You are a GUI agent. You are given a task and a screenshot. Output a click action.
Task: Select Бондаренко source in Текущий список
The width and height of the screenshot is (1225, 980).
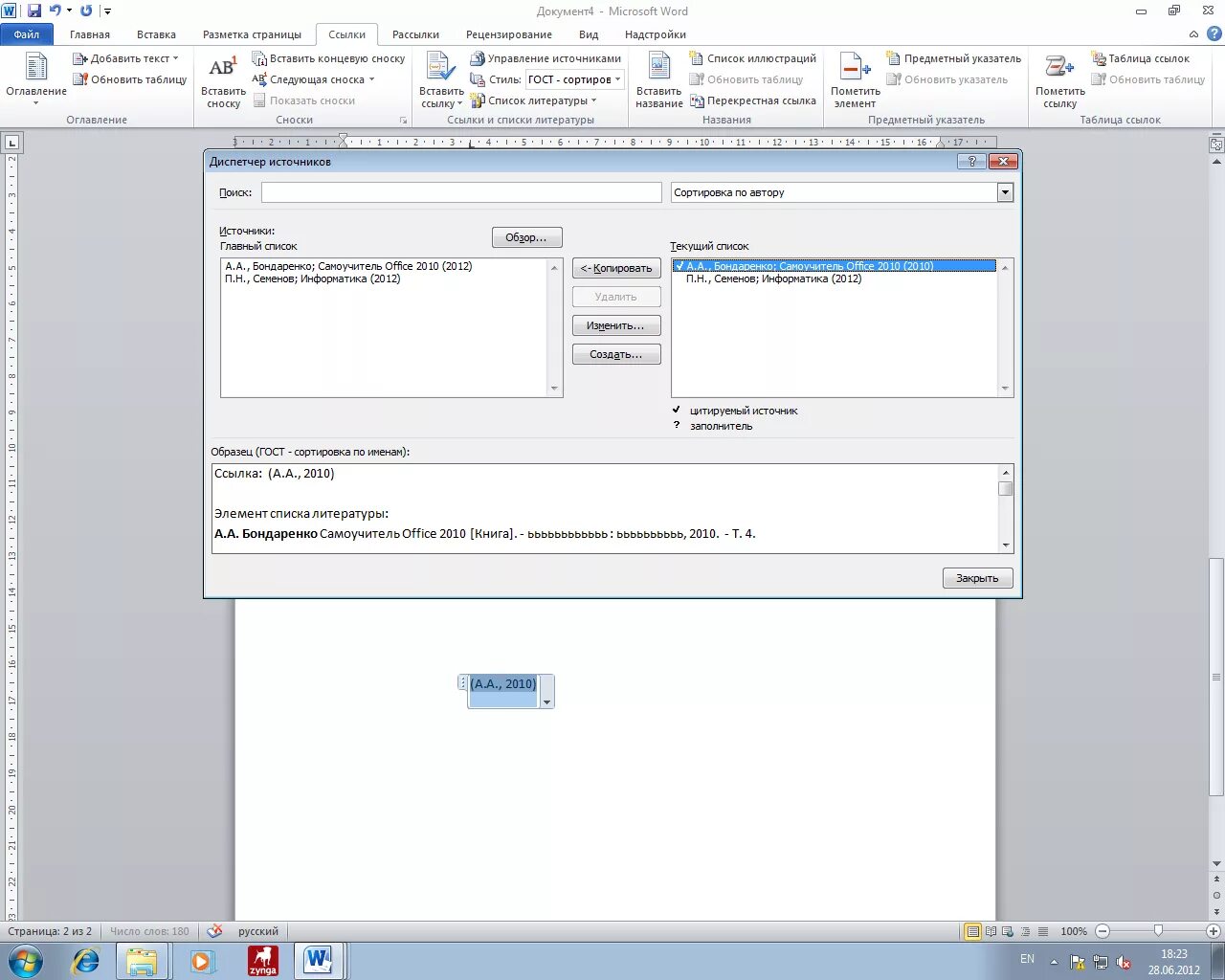pos(835,266)
